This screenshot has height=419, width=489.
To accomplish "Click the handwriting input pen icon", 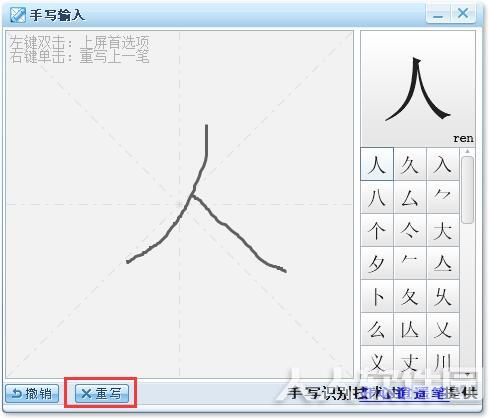I will coord(17,15).
